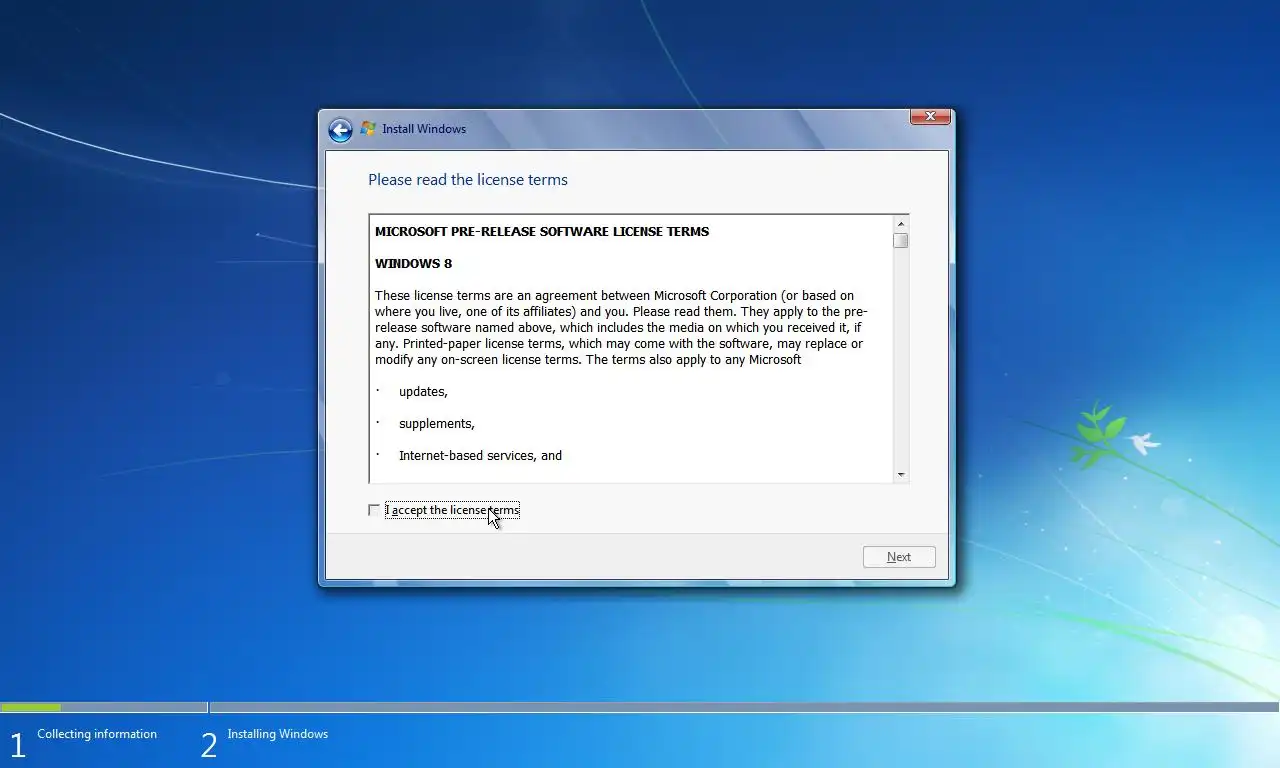Close the Install Windows dialog
Screen dimensions: 1280x768
click(930, 117)
